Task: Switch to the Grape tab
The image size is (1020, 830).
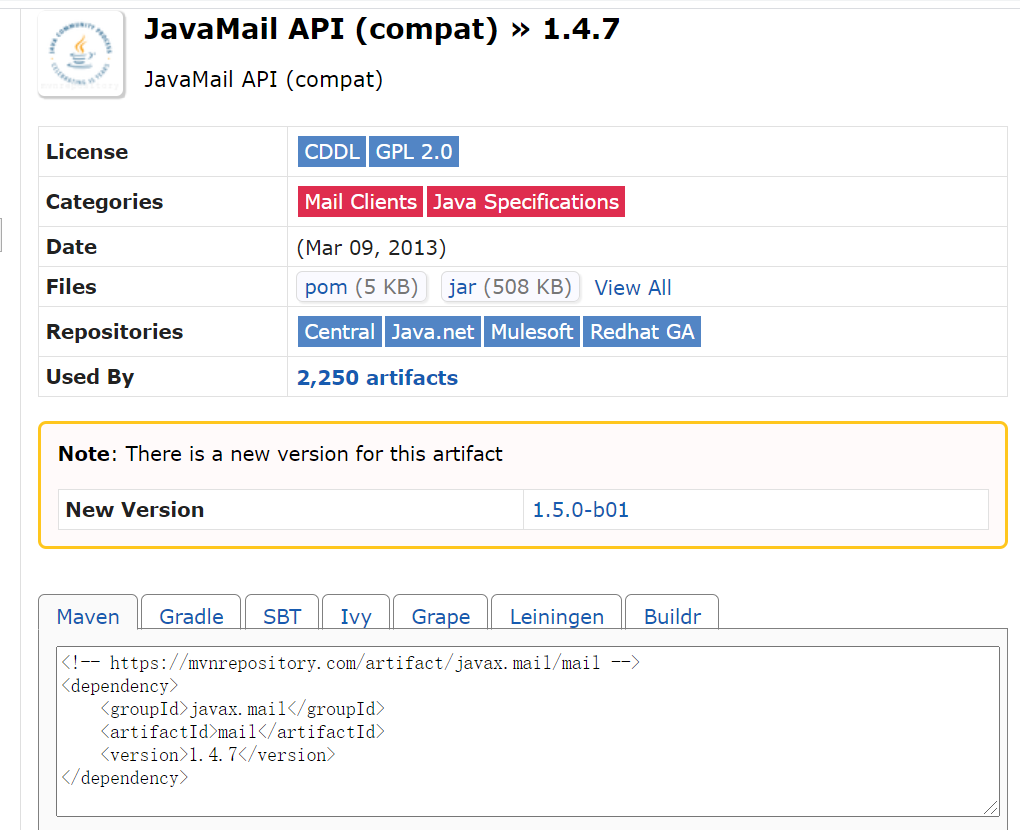Action: pyautogui.click(x=440, y=613)
